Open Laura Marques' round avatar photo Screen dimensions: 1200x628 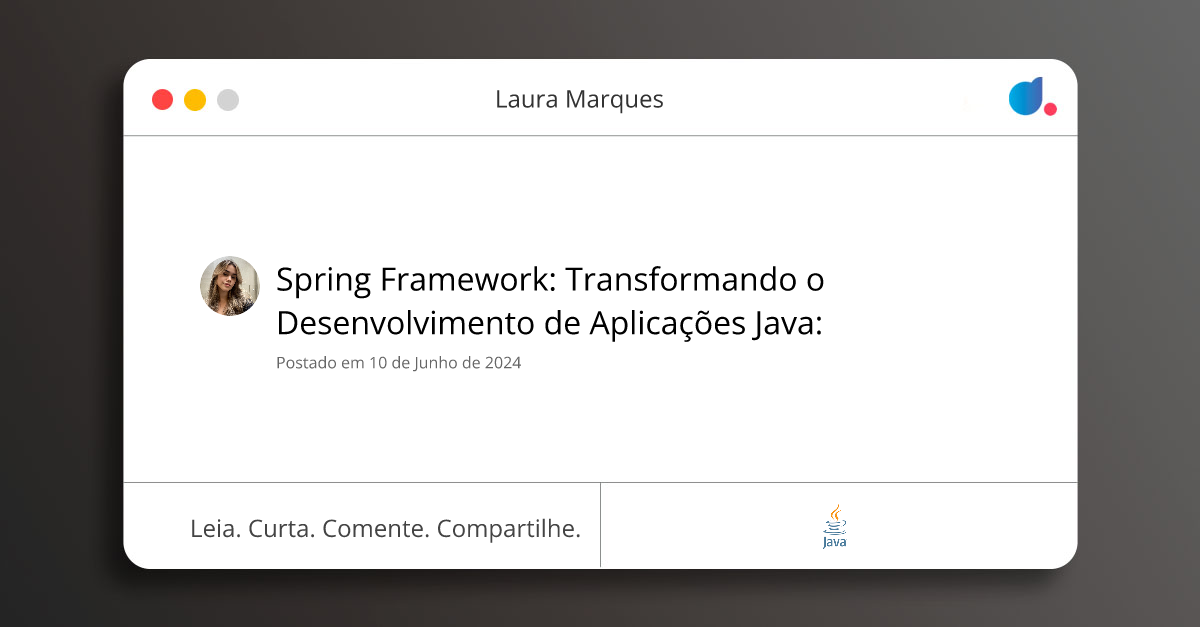click(x=230, y=286)
